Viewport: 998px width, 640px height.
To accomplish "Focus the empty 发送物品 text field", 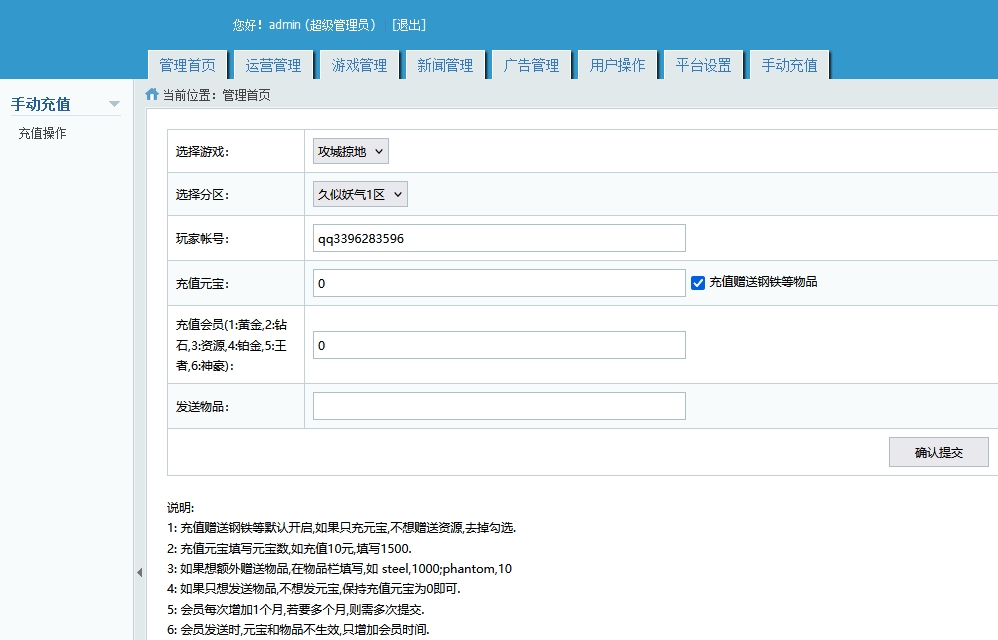I will tap(499, 406).
